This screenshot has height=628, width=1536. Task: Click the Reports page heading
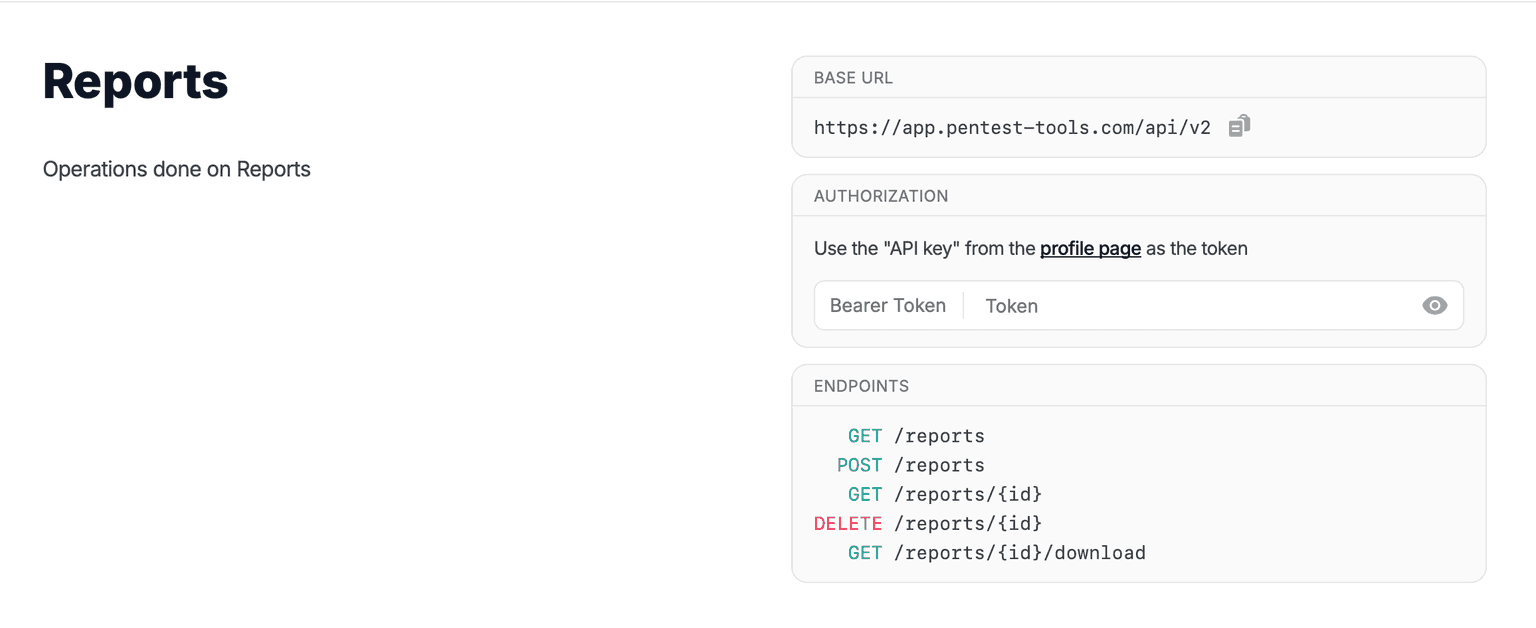[x=136, y=81]
